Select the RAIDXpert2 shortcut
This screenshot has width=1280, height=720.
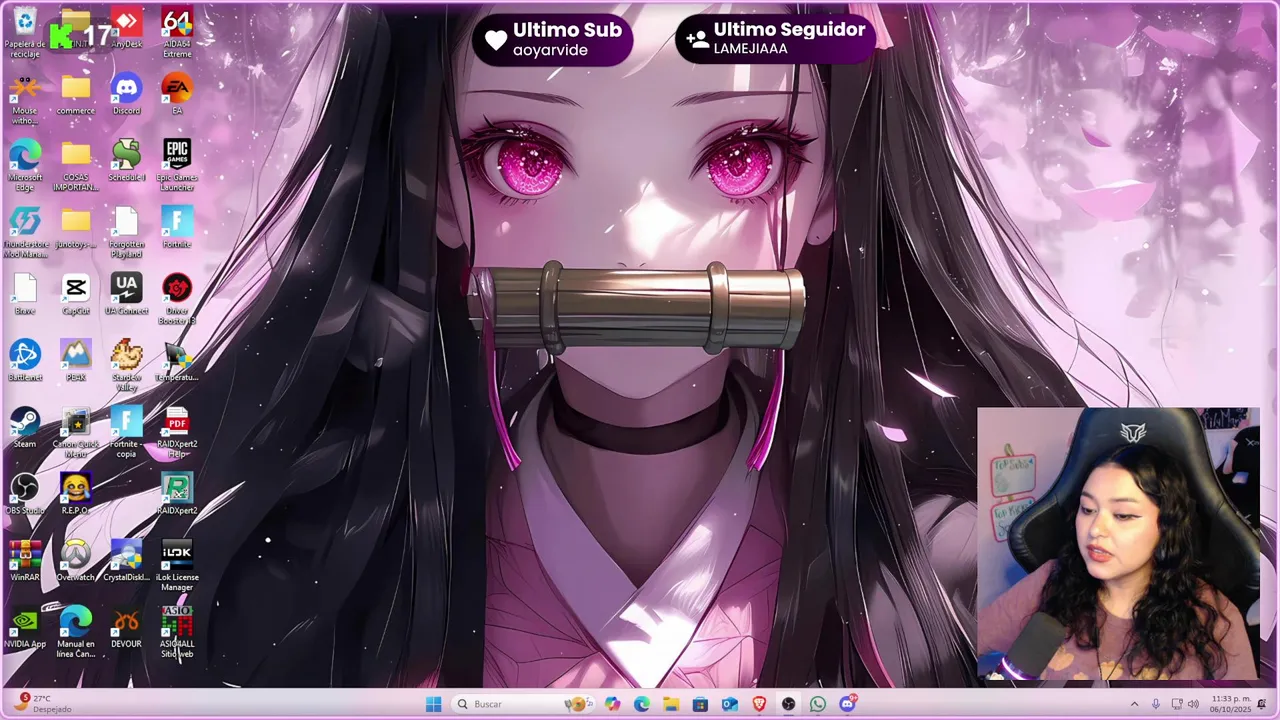pos(177,494)
